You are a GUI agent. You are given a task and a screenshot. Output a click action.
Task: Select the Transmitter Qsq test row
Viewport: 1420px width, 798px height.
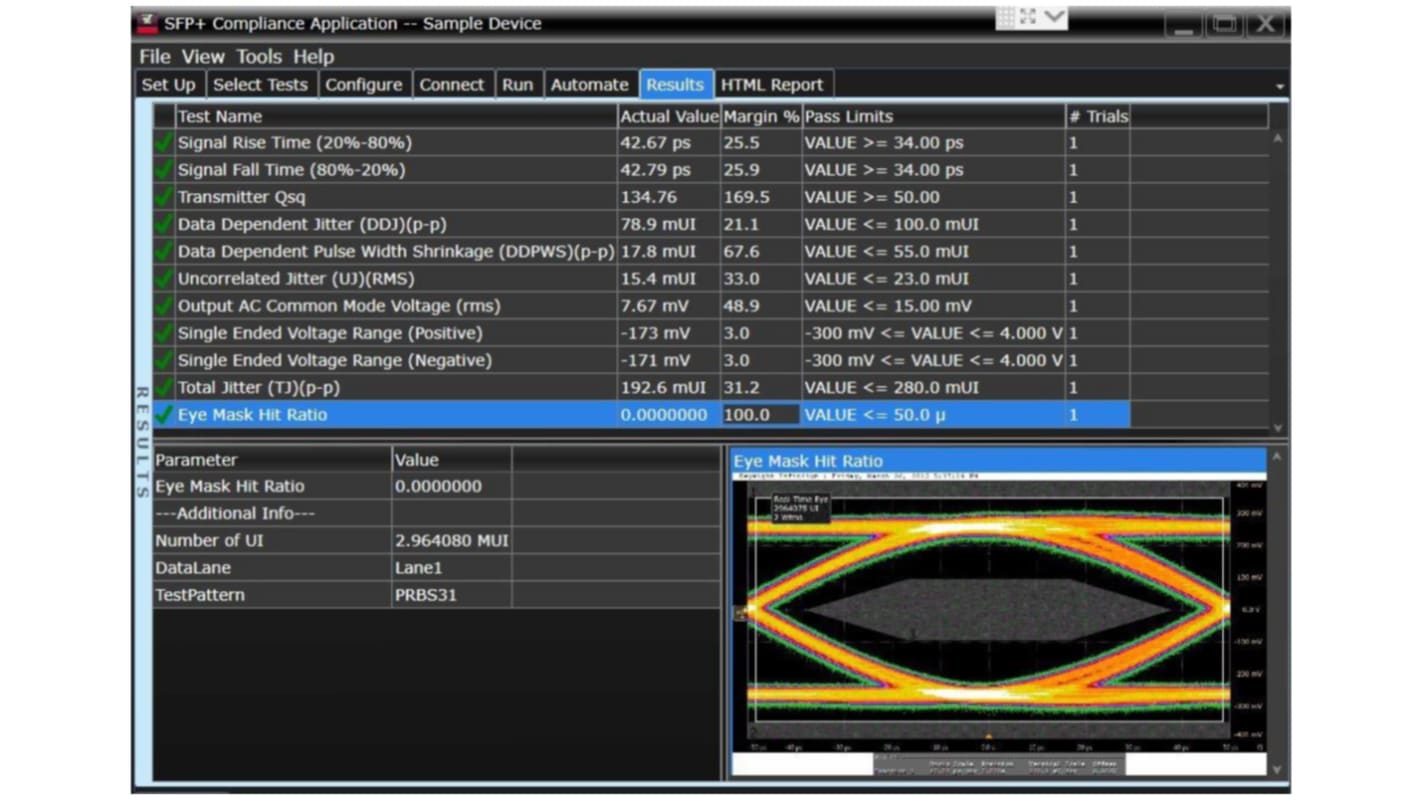click(x=642, y=197)
